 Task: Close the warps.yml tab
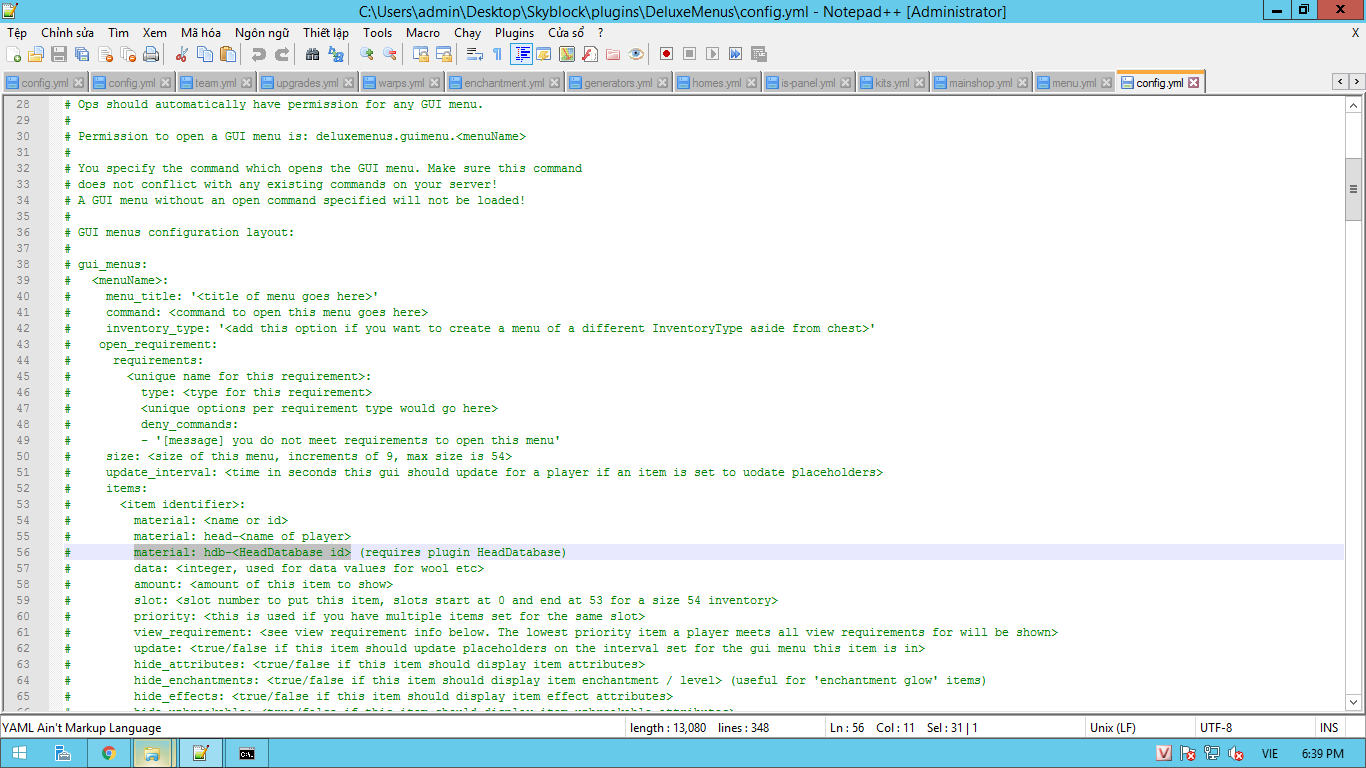click(434, 83)
